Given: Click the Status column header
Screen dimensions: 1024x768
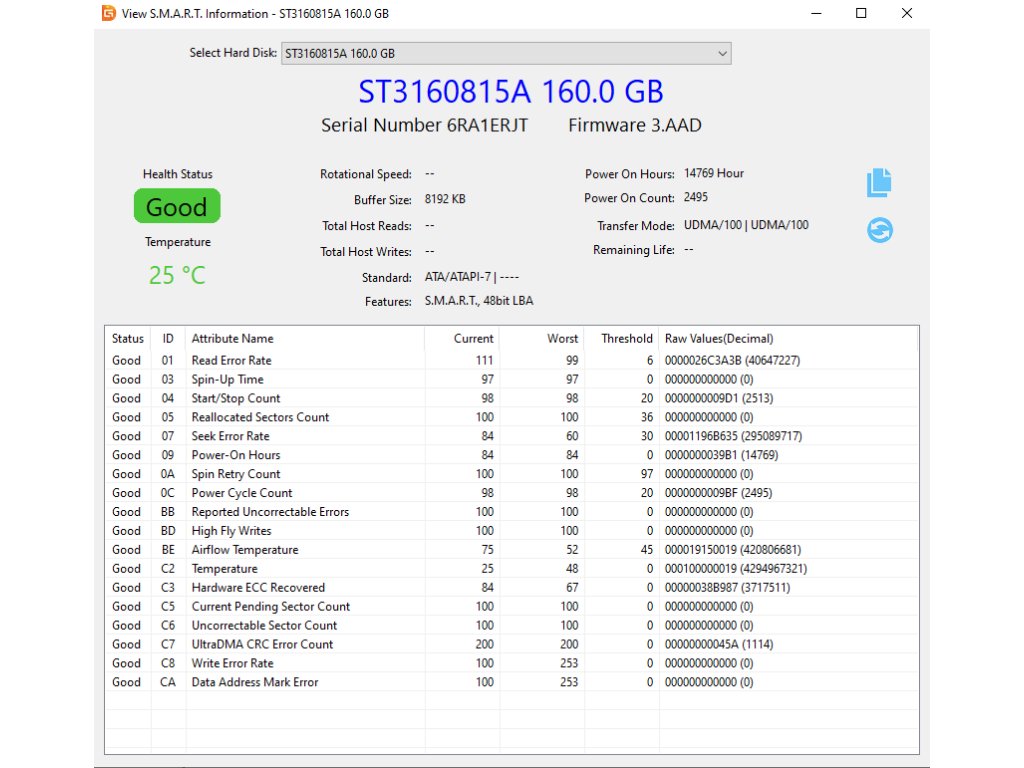Looking at the screenshot, I should tap(128, 338).
